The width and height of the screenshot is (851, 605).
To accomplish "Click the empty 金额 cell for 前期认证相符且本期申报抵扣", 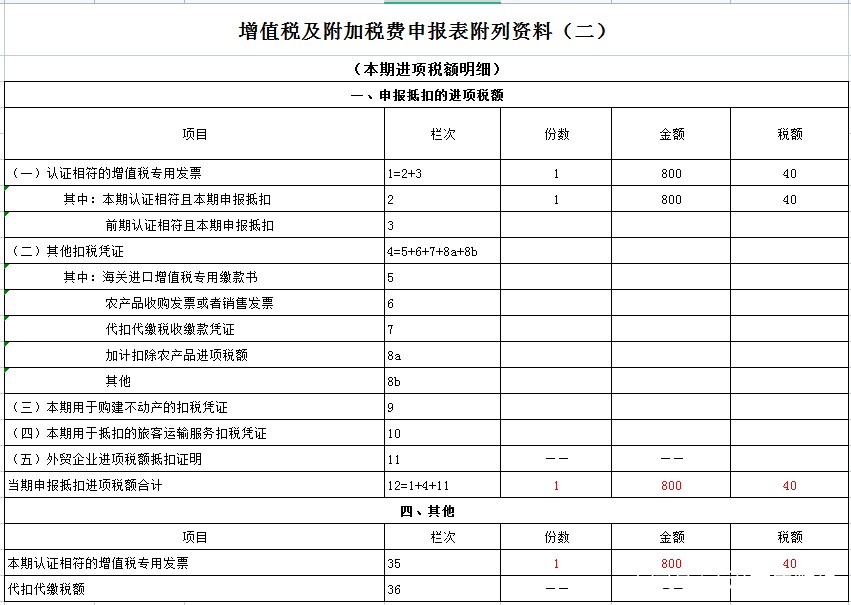I will 671,226.
